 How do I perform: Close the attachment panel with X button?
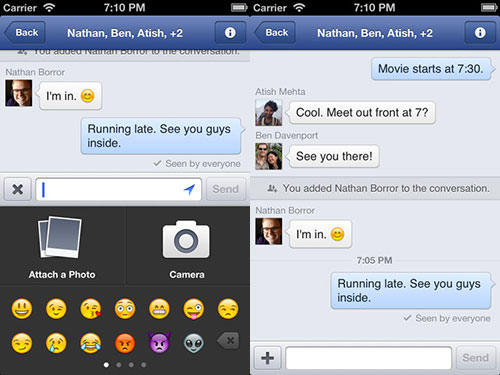(x=18, y=189)
